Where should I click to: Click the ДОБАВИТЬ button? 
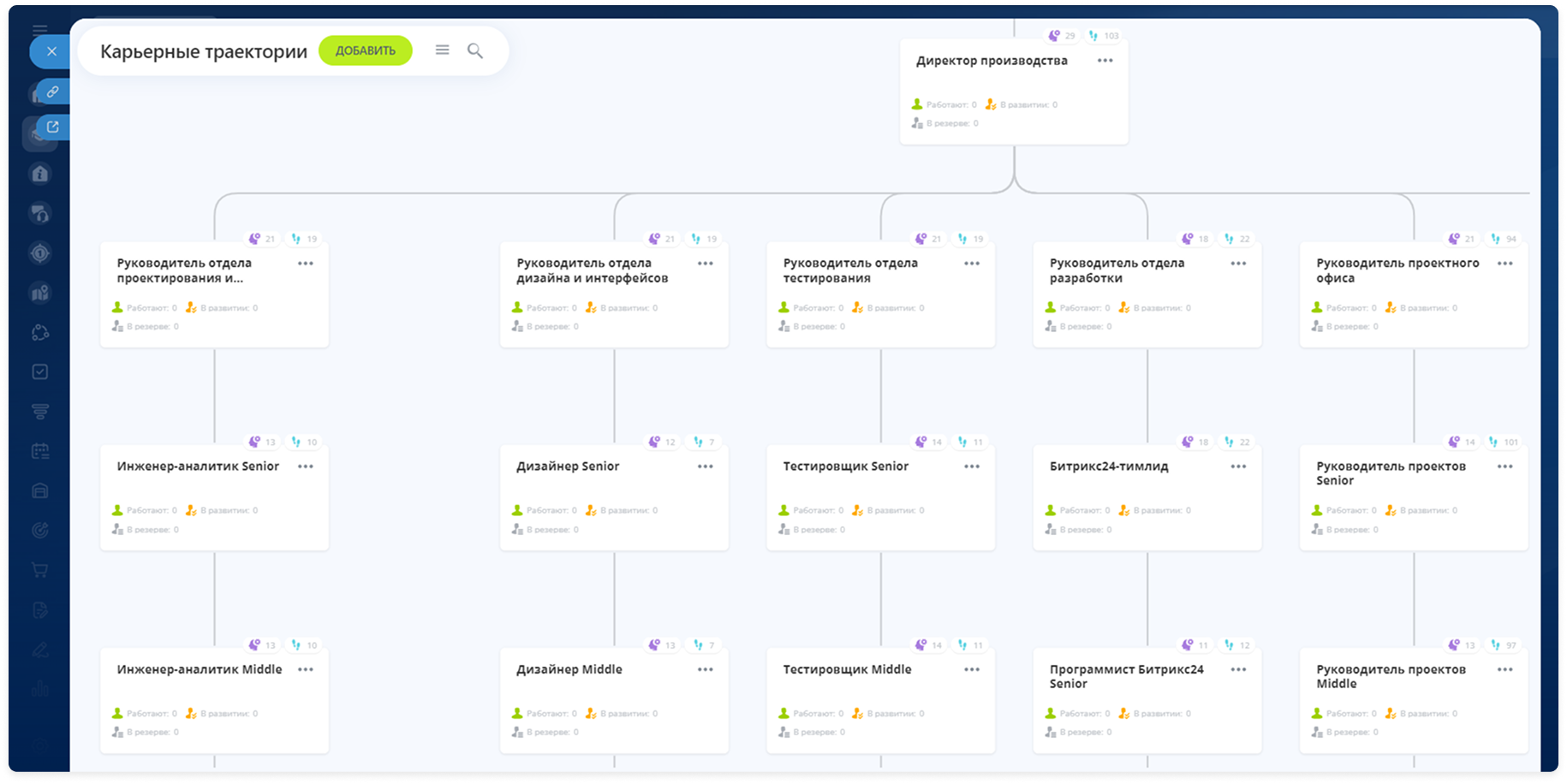(x=366, y=50)
